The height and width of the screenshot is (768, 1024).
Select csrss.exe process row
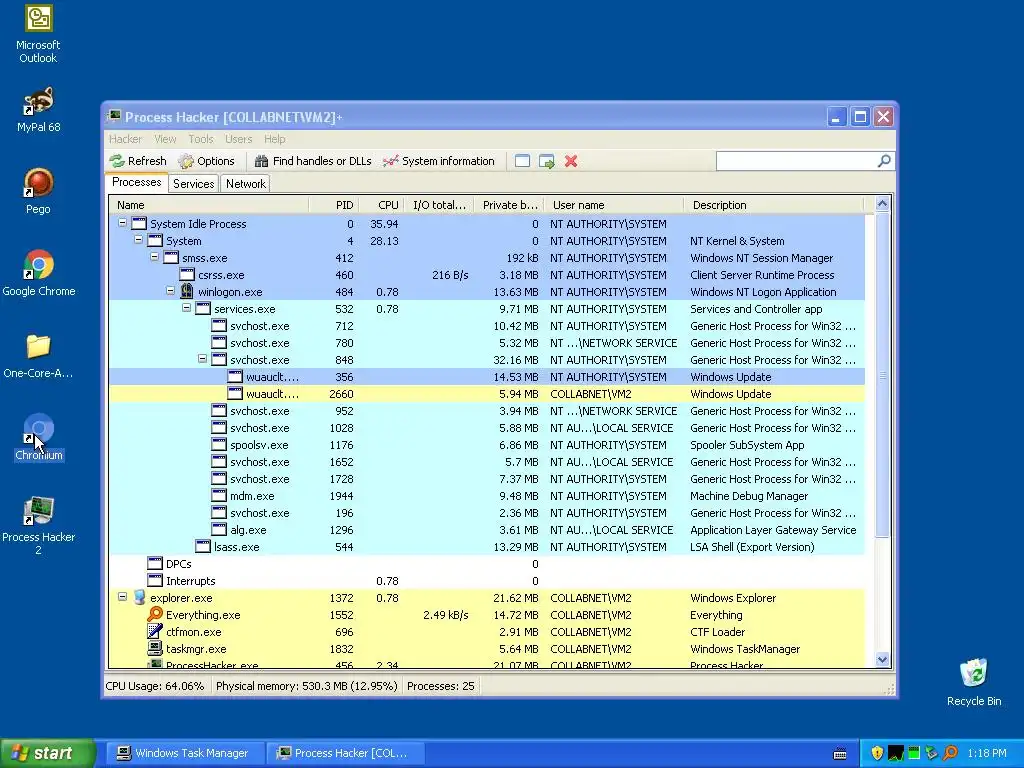click(487, 275)
